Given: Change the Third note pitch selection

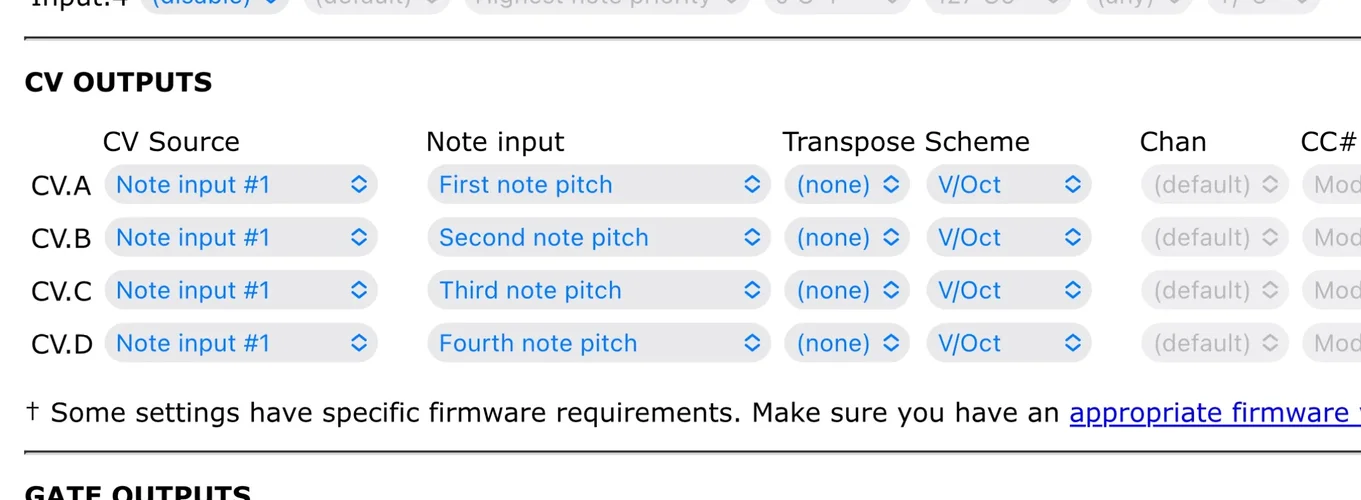Looking at the screenshot, I should point(598,291).
